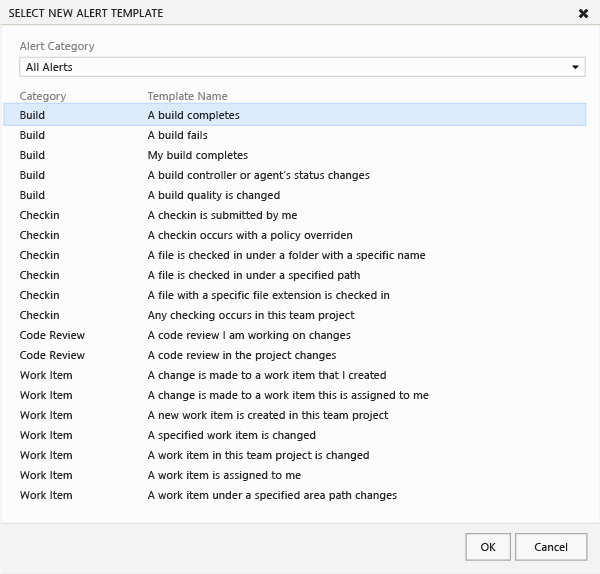This screenshot has width=600, height=574.
Task: Select 'A file with a specific file extension is checked in'
Action: click(295, 295)
